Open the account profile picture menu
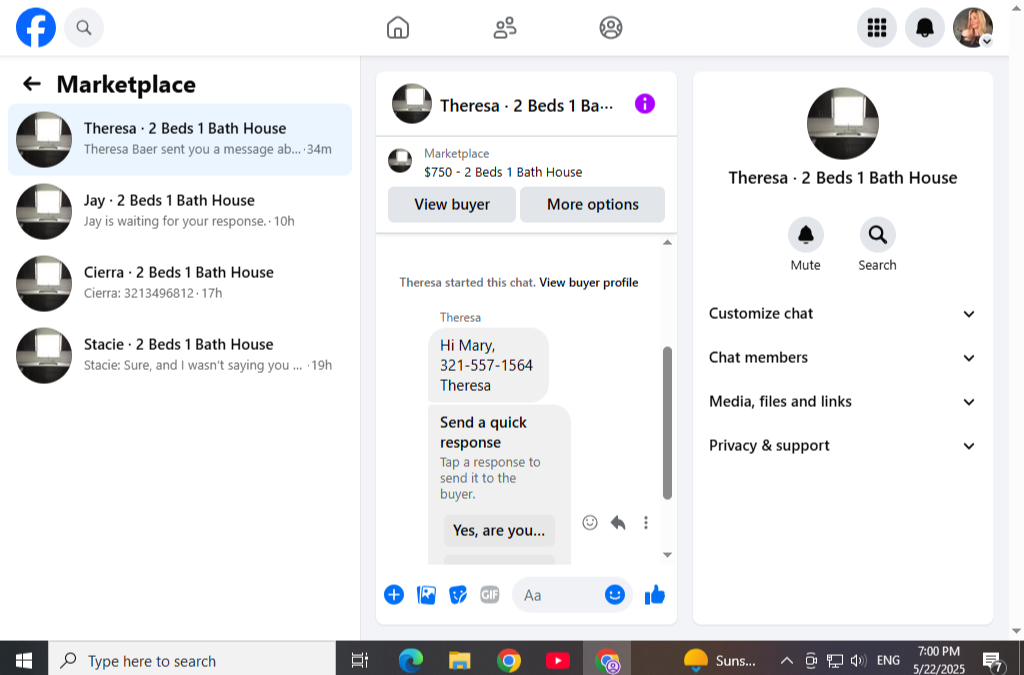Screen dimensions: 1024x675 (x=973, y=27)
